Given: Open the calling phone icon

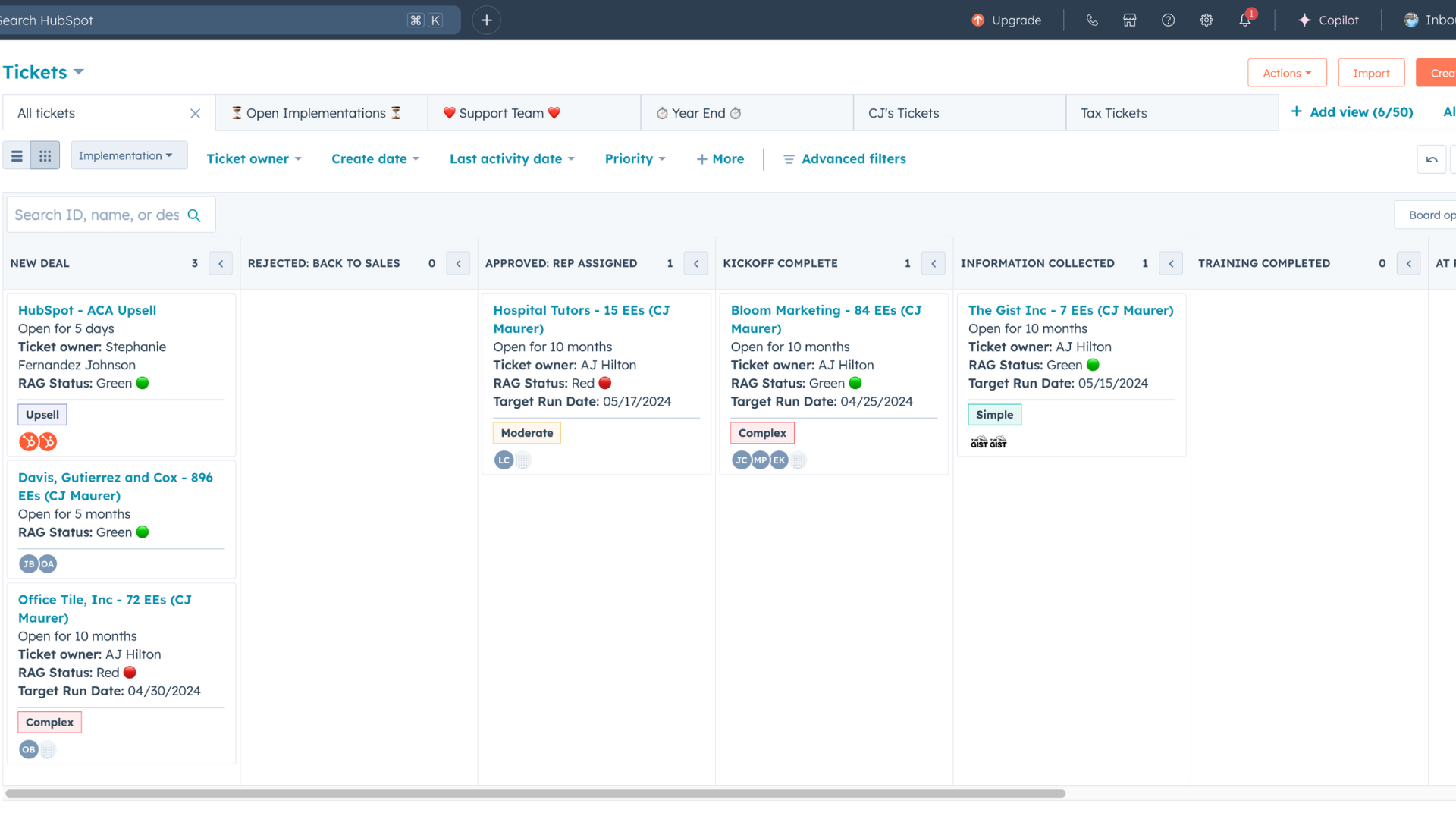Looking at the screenshot, I should [x=1092, y=20].
